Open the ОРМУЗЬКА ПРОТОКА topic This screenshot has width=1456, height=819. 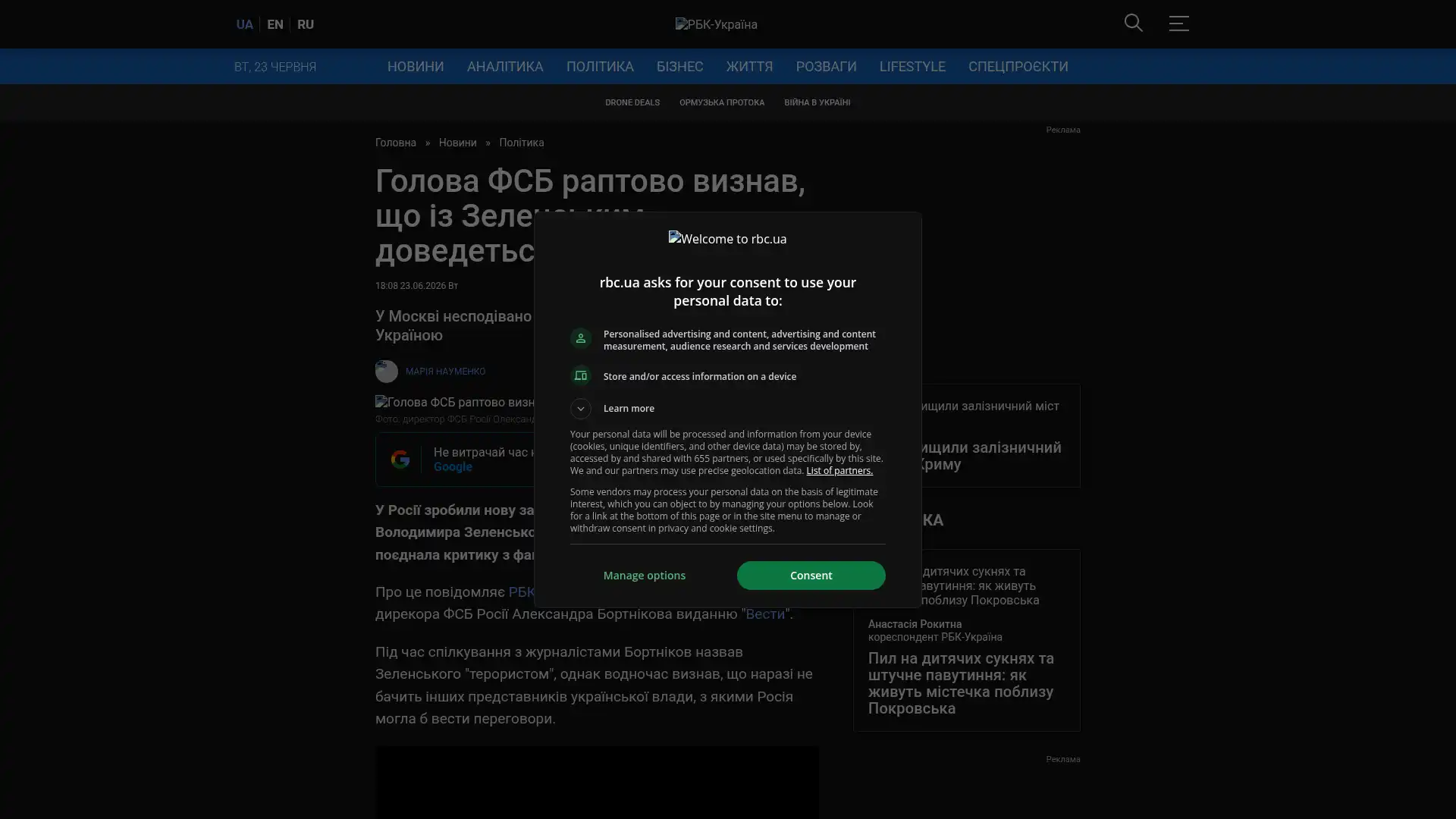click(x=722, y=102)
